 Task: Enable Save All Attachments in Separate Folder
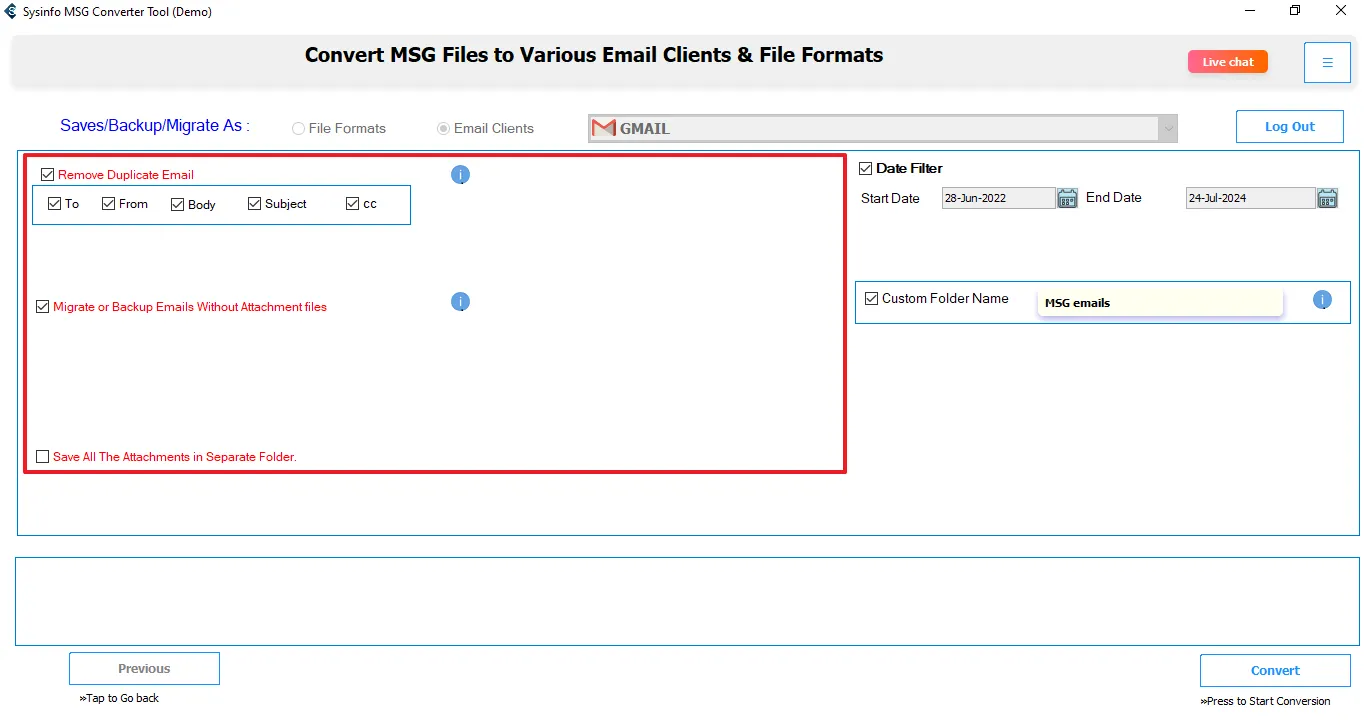click(42, 457)
